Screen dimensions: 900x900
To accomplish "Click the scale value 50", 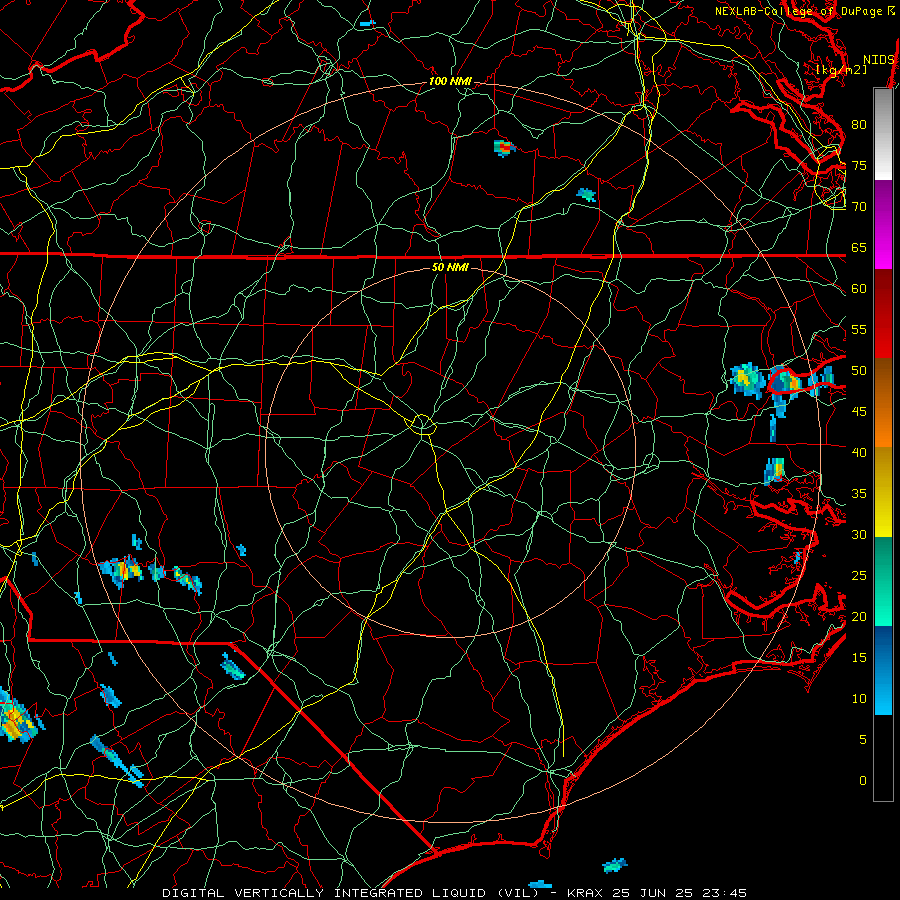I will pos(859,371).
